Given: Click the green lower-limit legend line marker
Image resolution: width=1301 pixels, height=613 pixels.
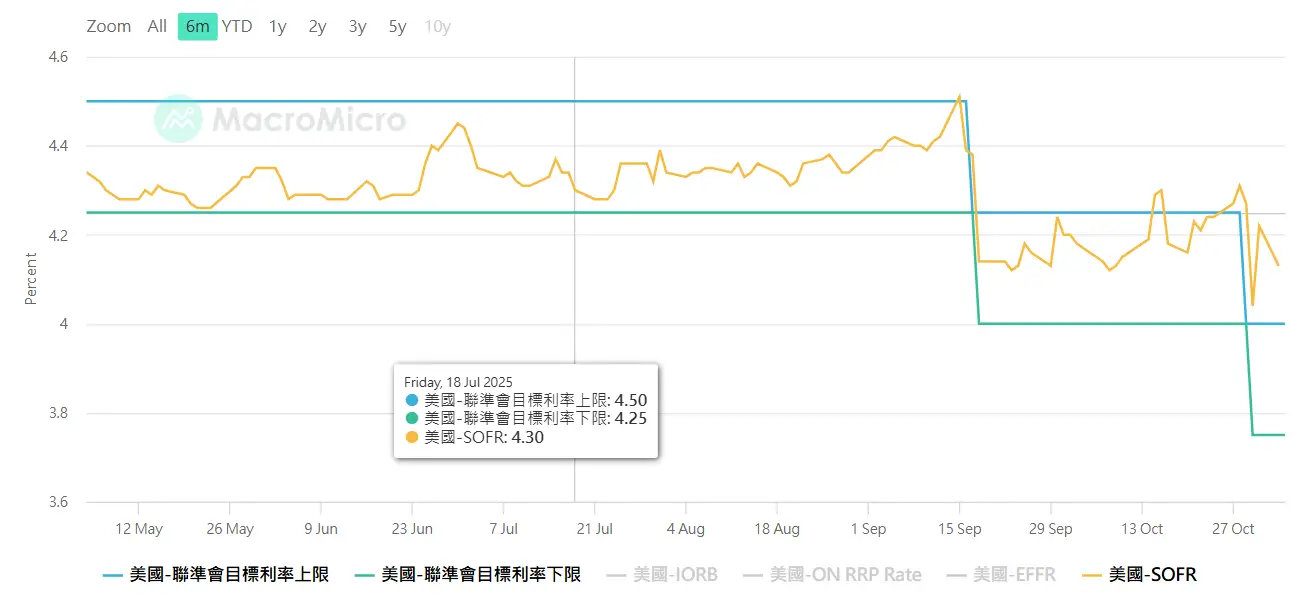Looking at the screenshot, I should pyautogui.click(x=366, y=575).
